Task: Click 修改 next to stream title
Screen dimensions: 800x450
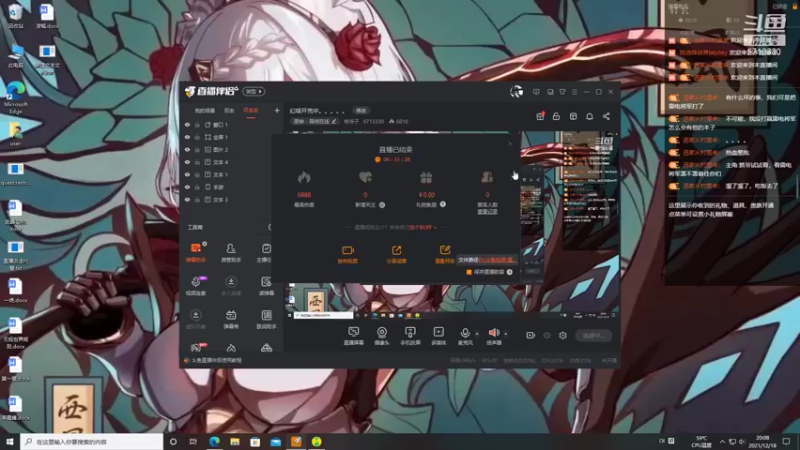Action: click(361, 111)
